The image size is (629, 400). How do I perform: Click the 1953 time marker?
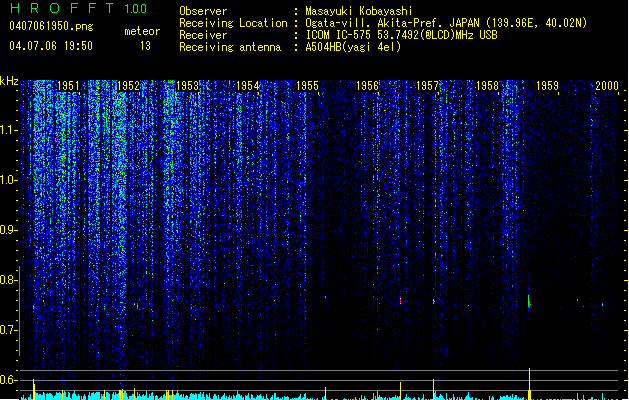[x=188, y=86]
